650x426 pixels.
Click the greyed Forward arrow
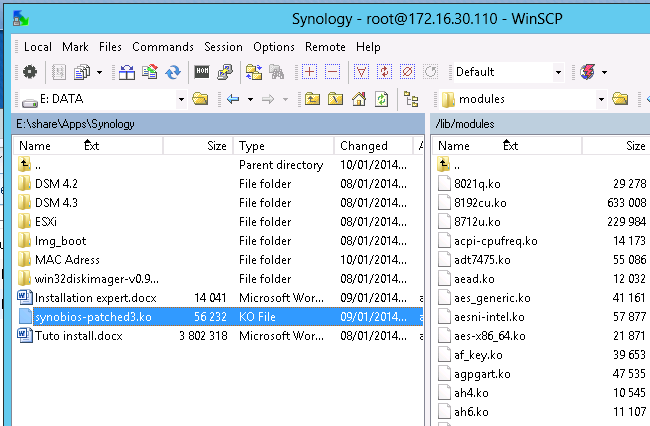(x=268, y=99)
